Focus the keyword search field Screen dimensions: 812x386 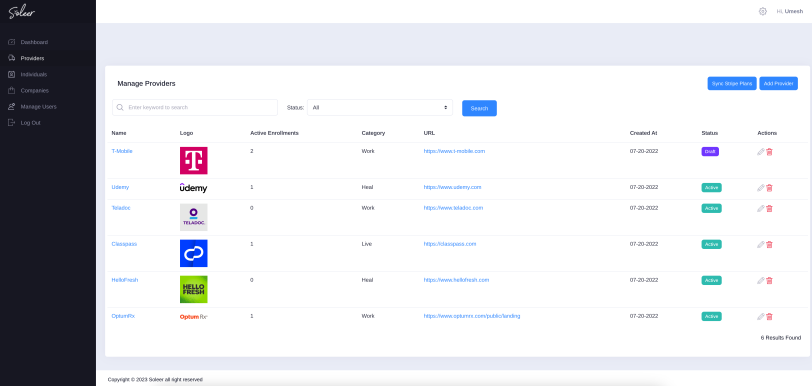coord(195,107)
